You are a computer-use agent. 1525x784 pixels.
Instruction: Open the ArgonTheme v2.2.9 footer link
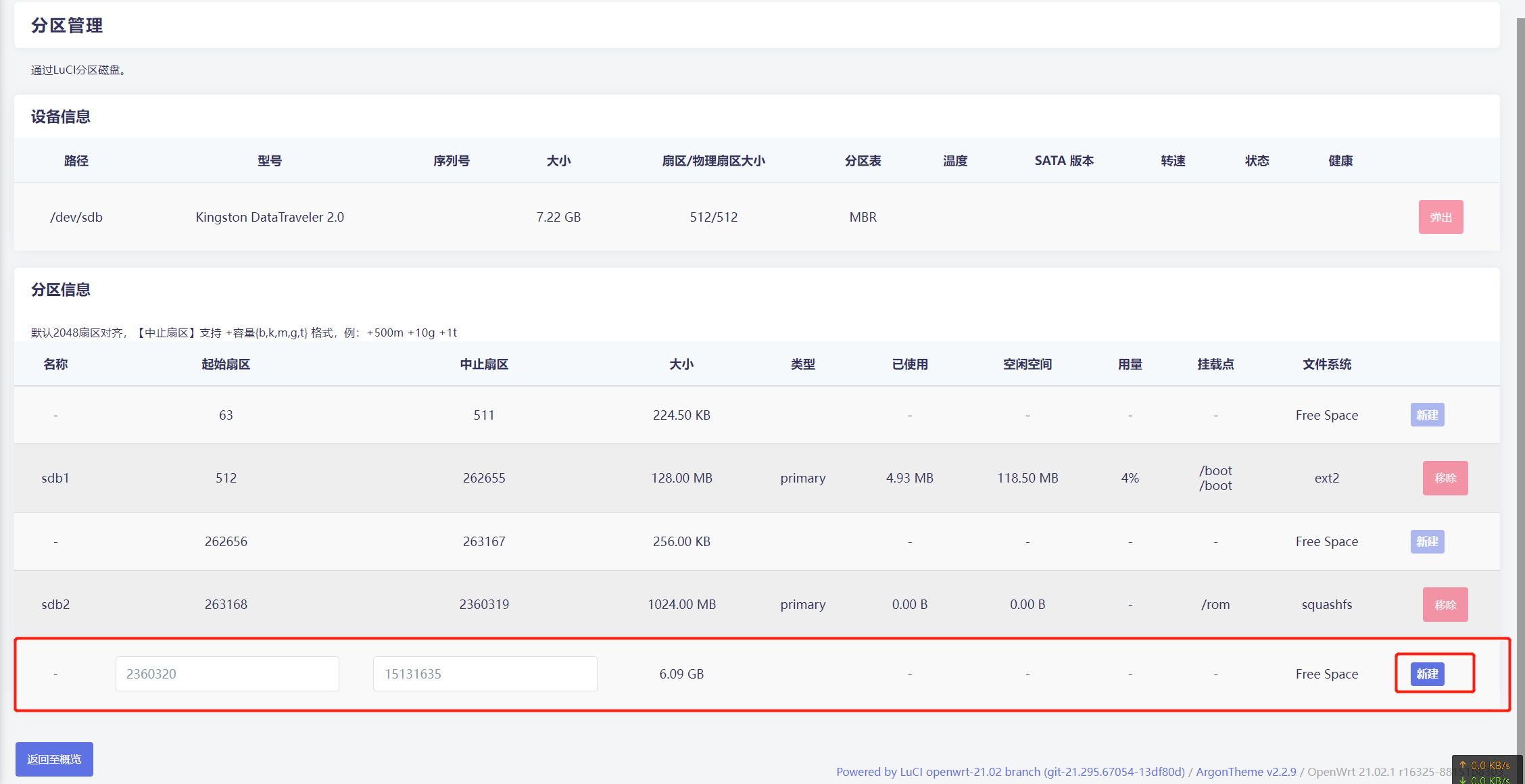1246,772
